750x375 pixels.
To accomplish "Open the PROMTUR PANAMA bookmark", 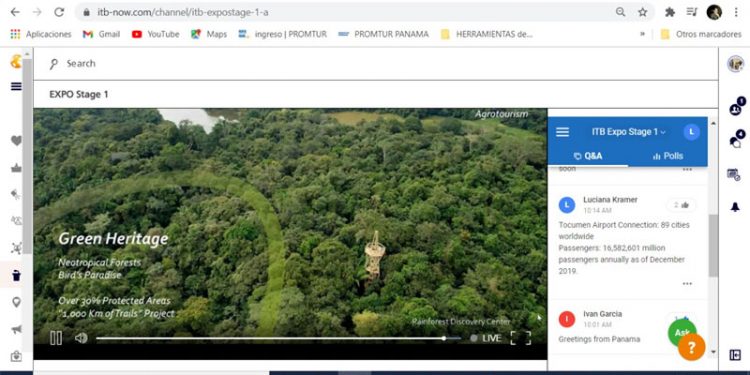I will (384, 34).
